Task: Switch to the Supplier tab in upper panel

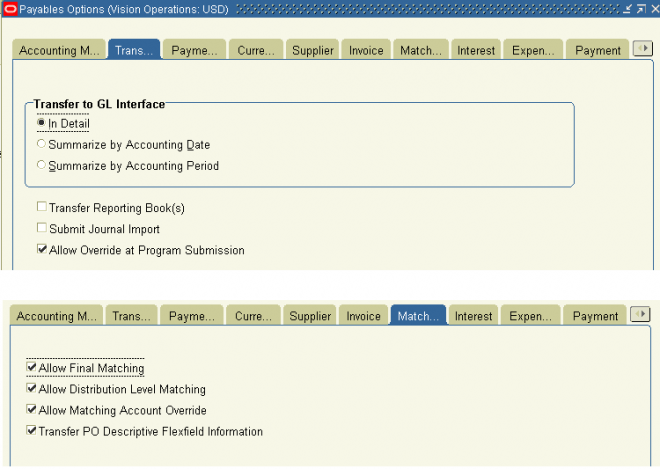Action: click(313, 50)
